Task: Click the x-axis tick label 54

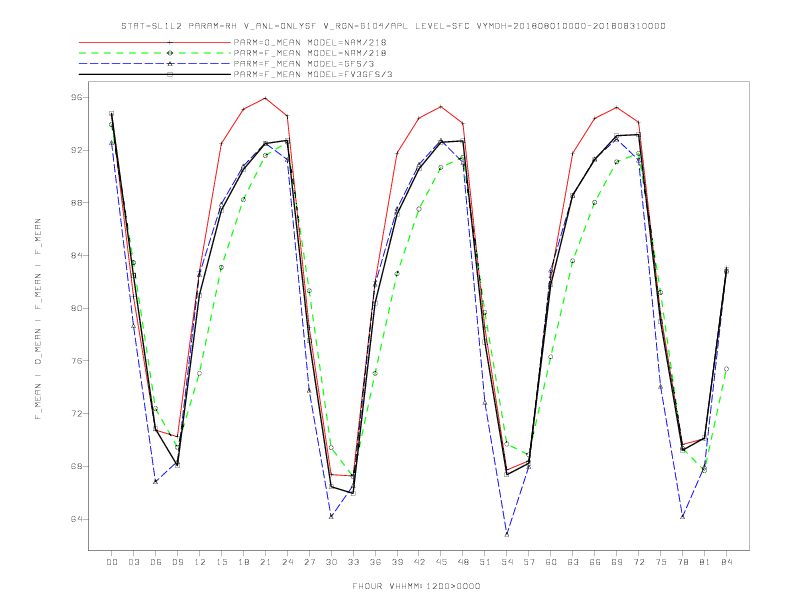Action: point(507,562)
